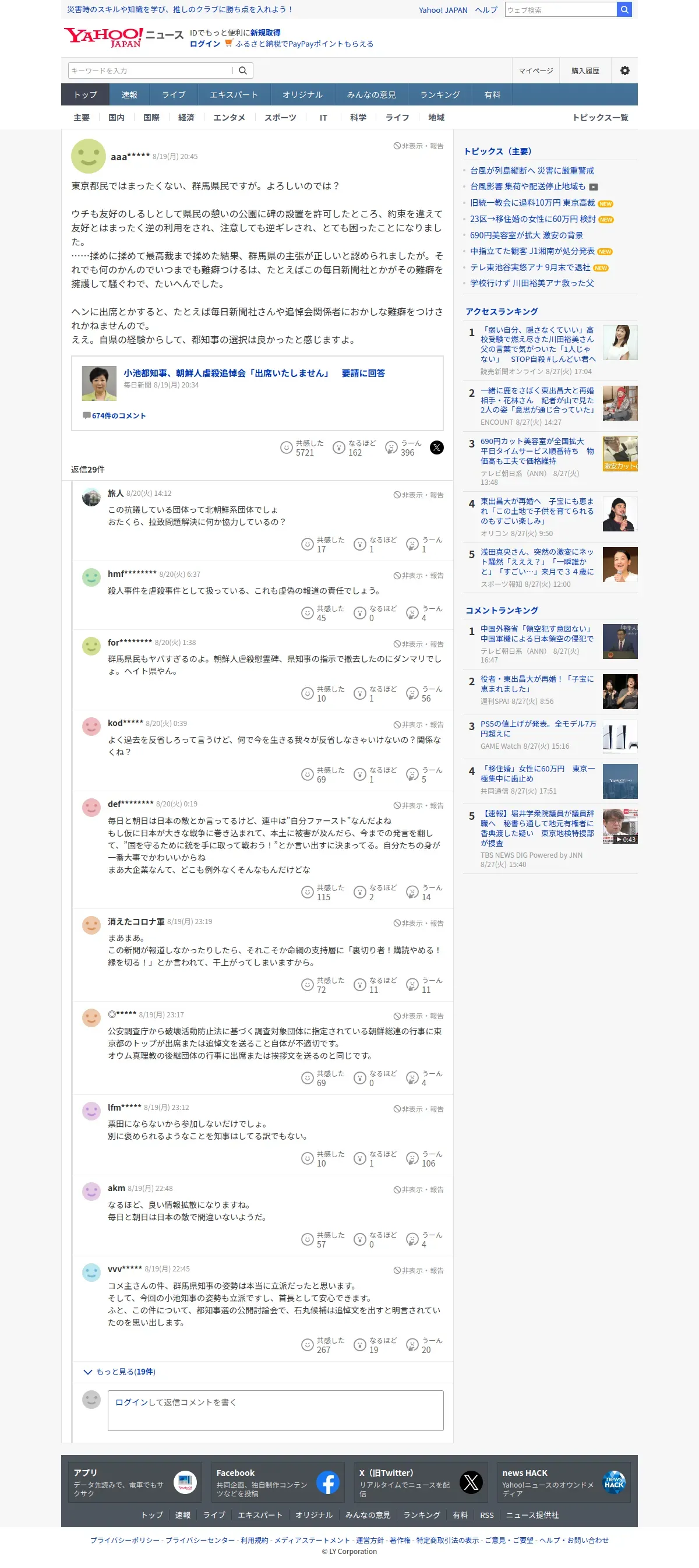Click 674件のコメント link
The height and width of the screenshot is (1568, 699).
[119, 415]
